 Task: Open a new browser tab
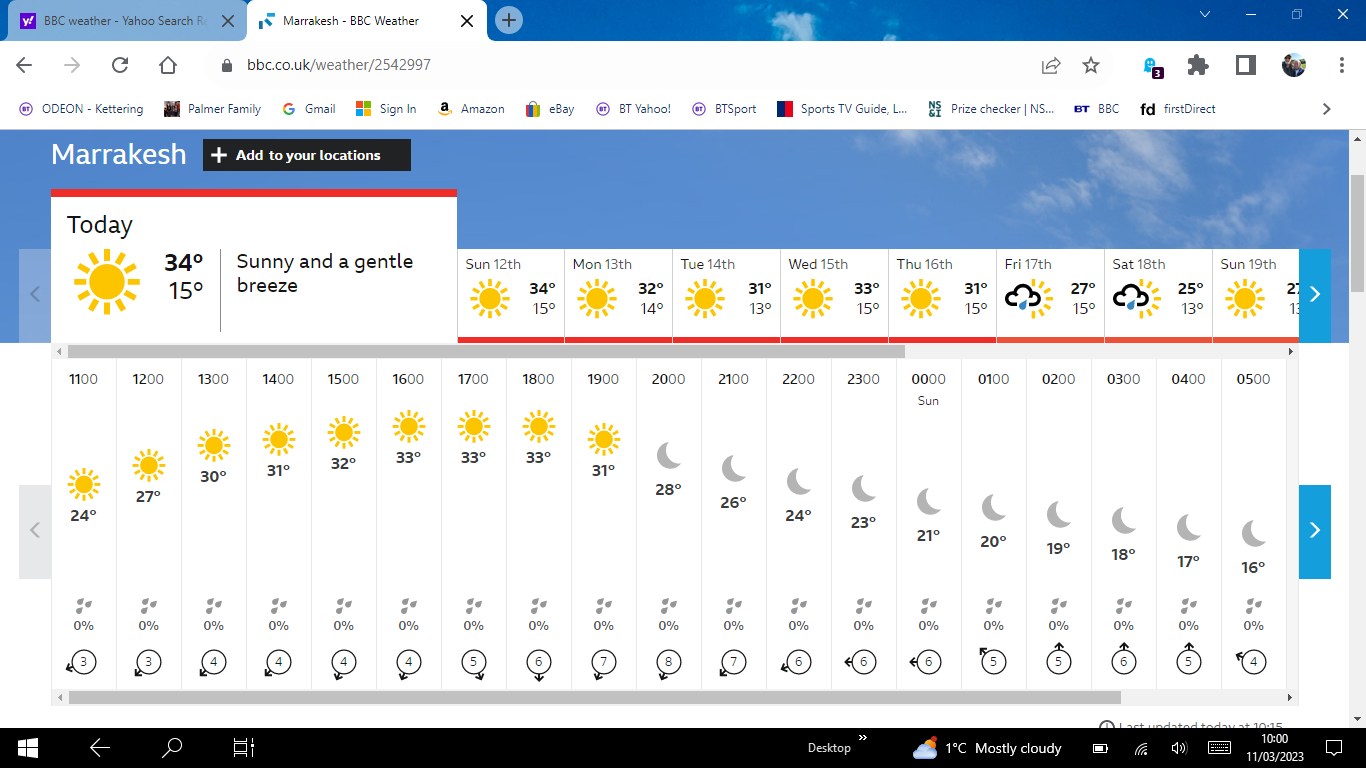(x=509, y=20)
